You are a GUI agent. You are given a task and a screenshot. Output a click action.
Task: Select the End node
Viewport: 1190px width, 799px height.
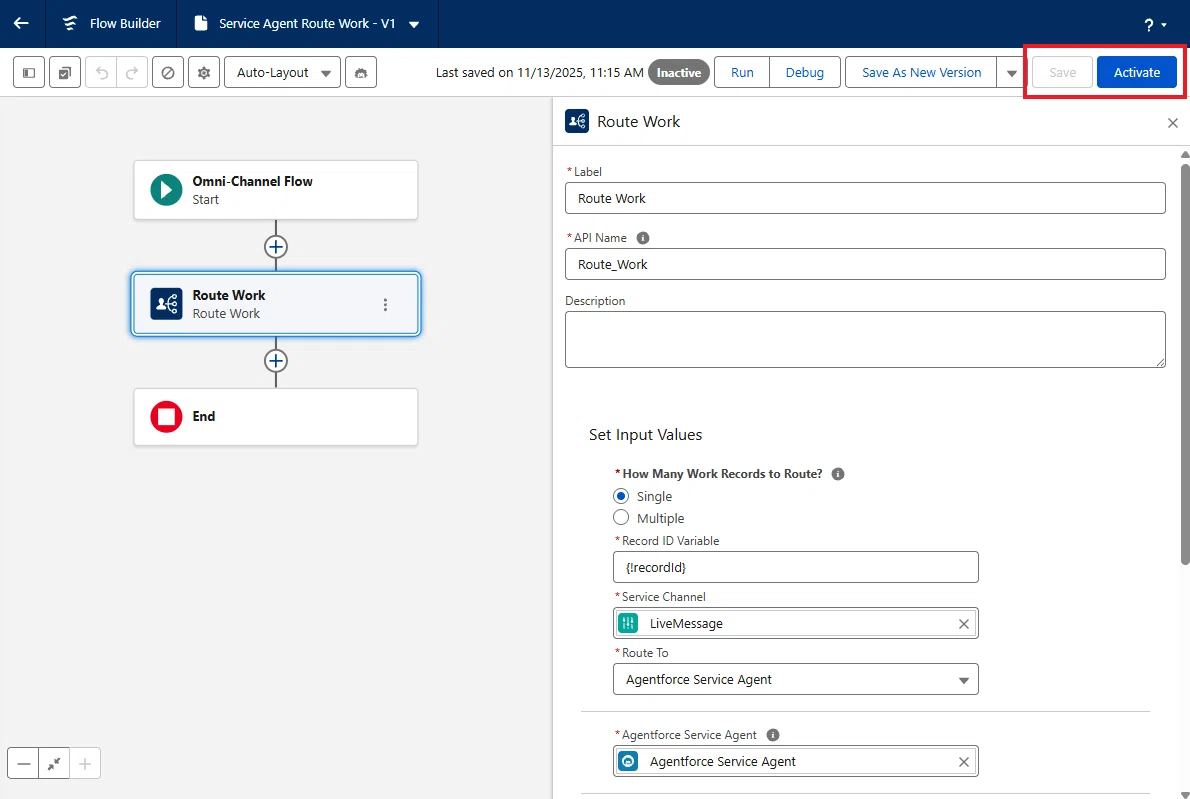point(275,417)
